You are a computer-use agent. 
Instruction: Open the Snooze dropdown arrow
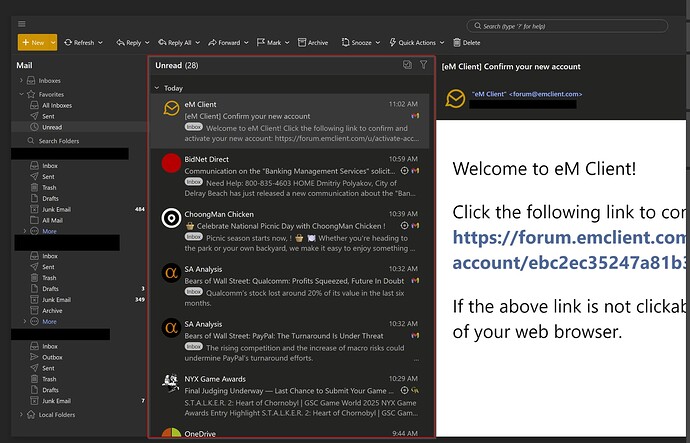point(378,43)
